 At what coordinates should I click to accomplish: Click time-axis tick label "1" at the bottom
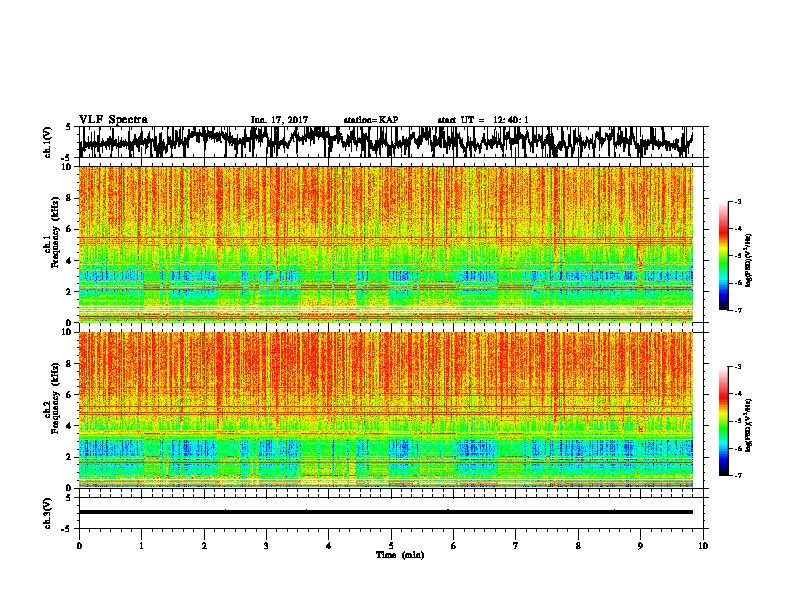[x=141, y=545]
